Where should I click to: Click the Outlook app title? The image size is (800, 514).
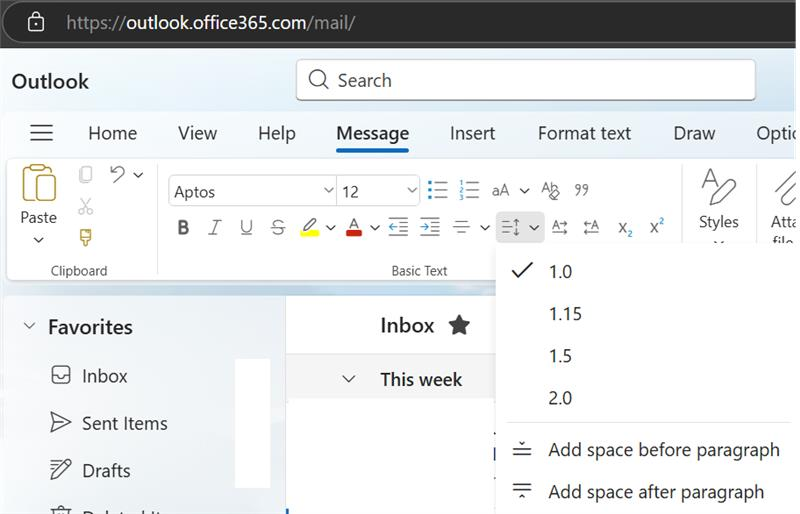point(50,82)
